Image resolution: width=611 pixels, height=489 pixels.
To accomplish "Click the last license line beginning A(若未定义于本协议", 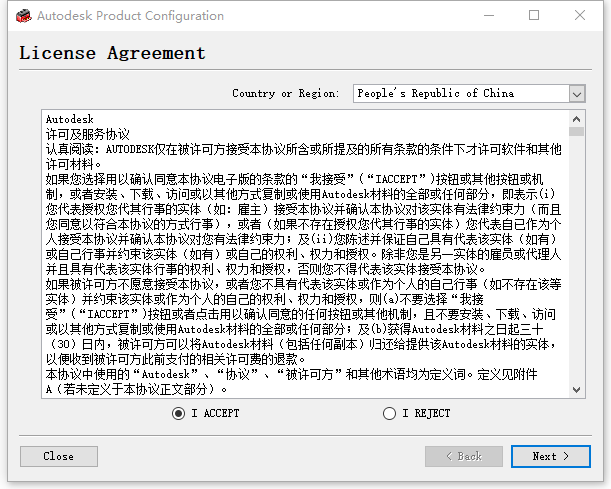I will click(x=136, y=389).
